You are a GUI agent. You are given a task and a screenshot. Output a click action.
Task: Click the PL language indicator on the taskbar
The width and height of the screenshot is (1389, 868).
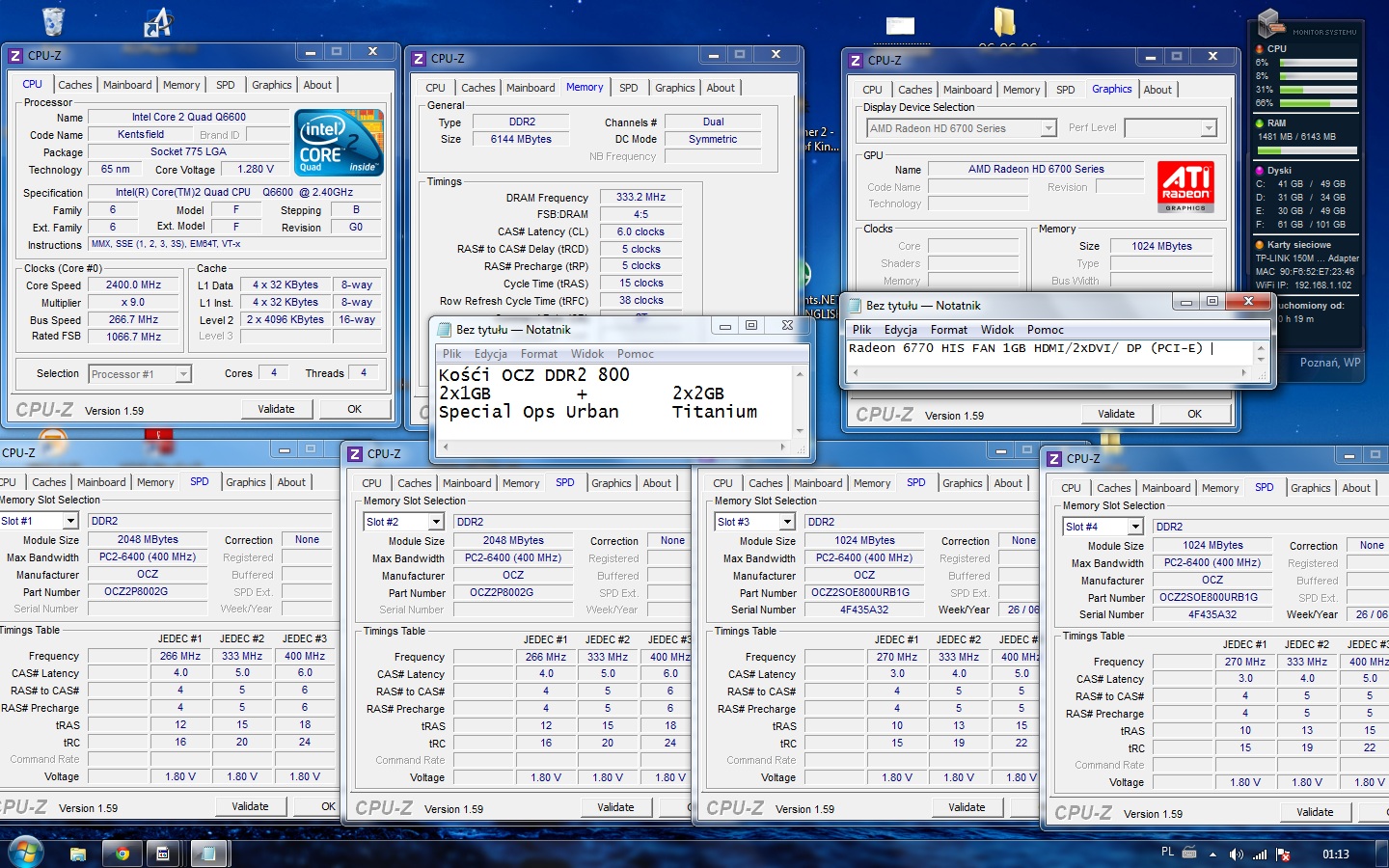(1168, 853)
